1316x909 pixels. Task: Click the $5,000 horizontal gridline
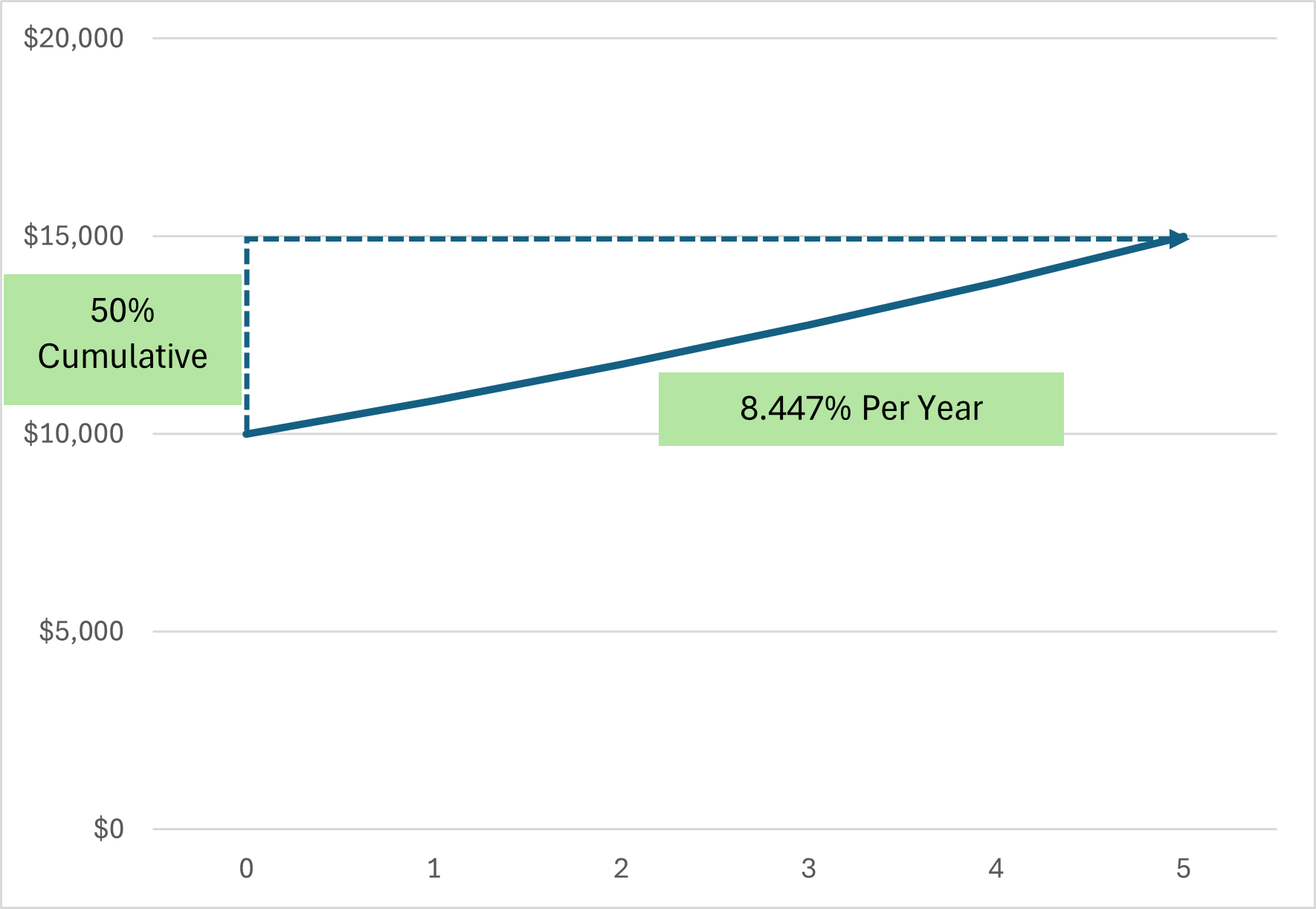(714, 631)
